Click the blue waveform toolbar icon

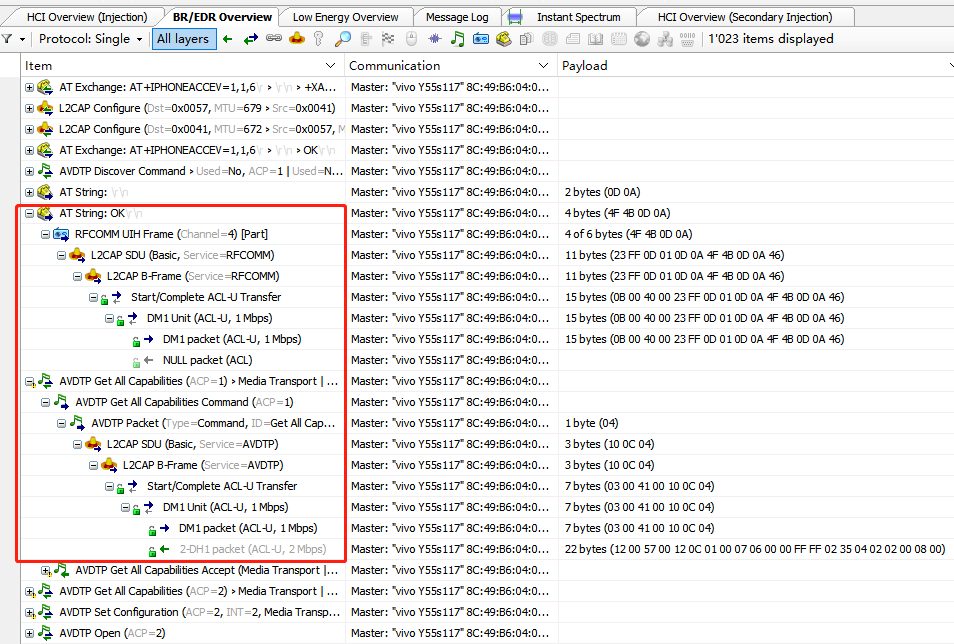(434, 39)
